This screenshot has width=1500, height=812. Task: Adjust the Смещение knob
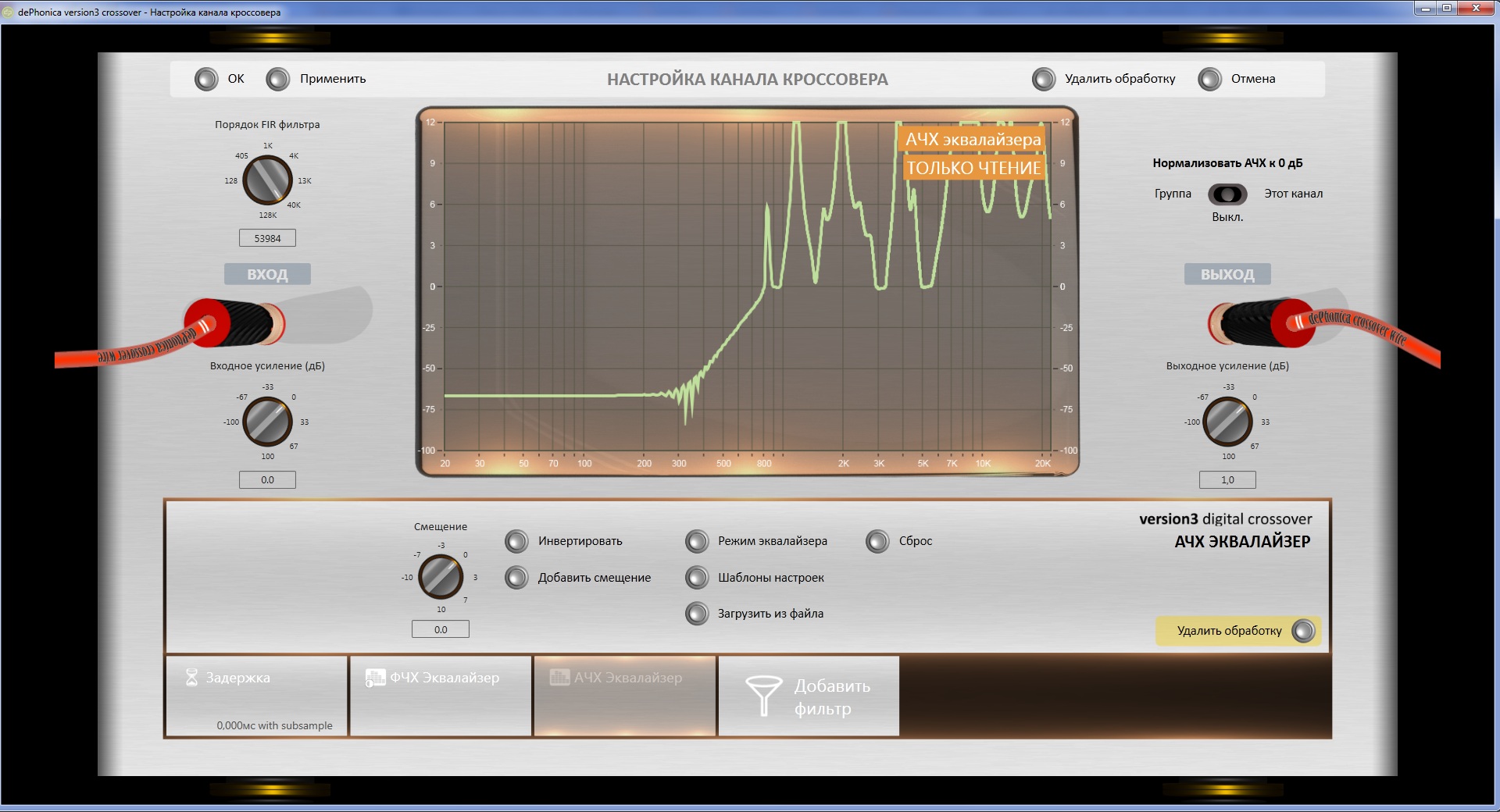(441, 577)
